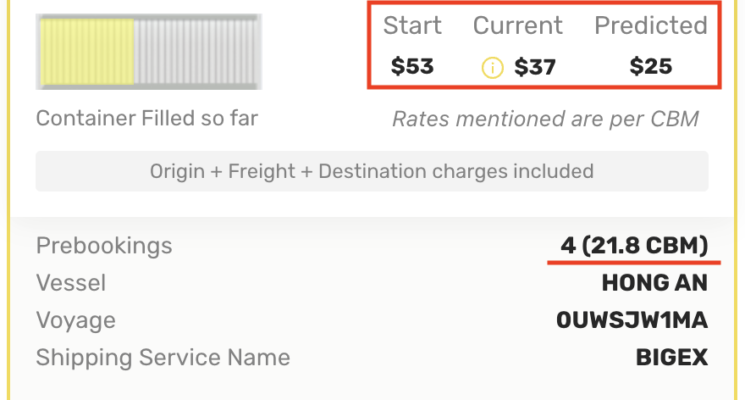Select the HONG AN vessel name
The image size is (745, 400).
pos(654,283)
